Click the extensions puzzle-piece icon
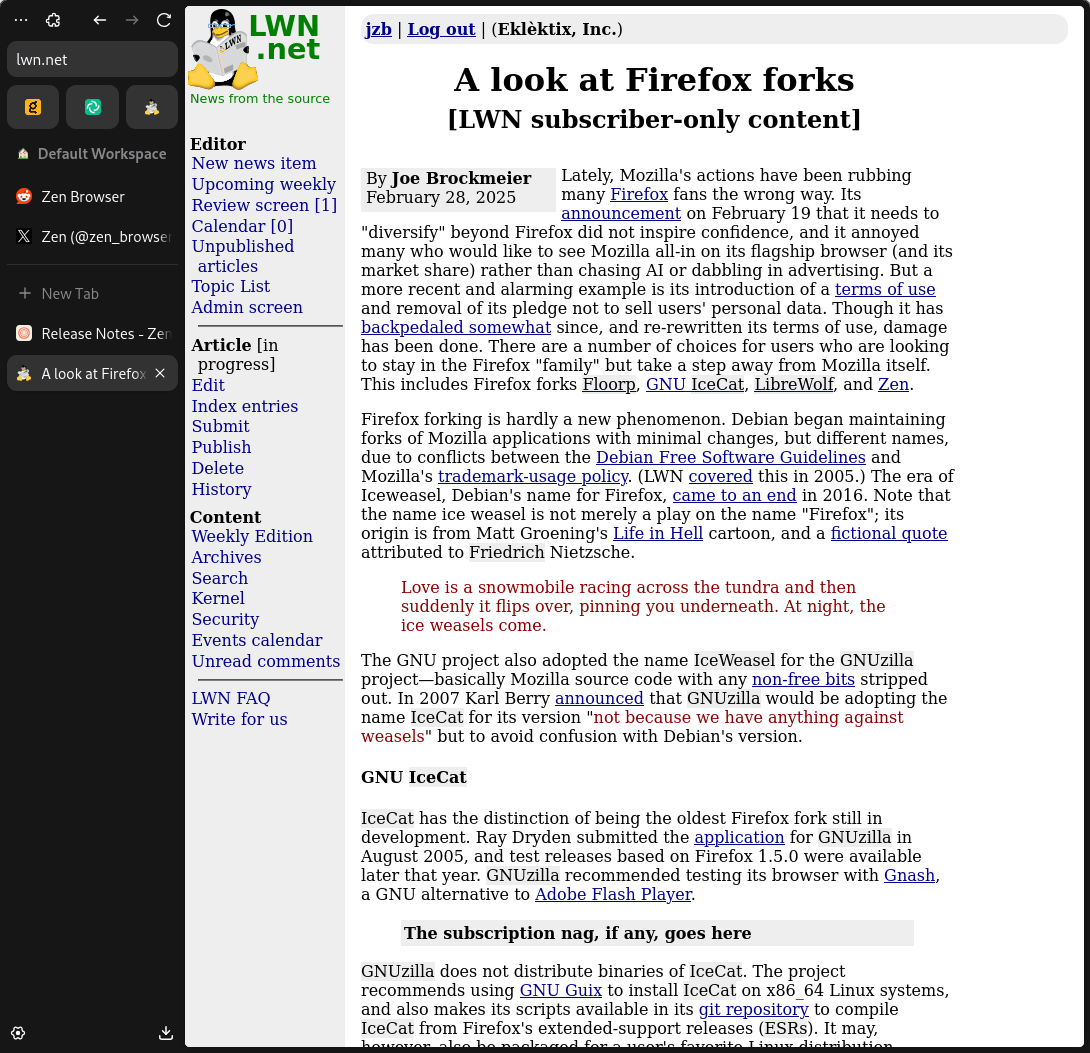This screenshot has height=1053, width=1090. click(x=54, y=20)
